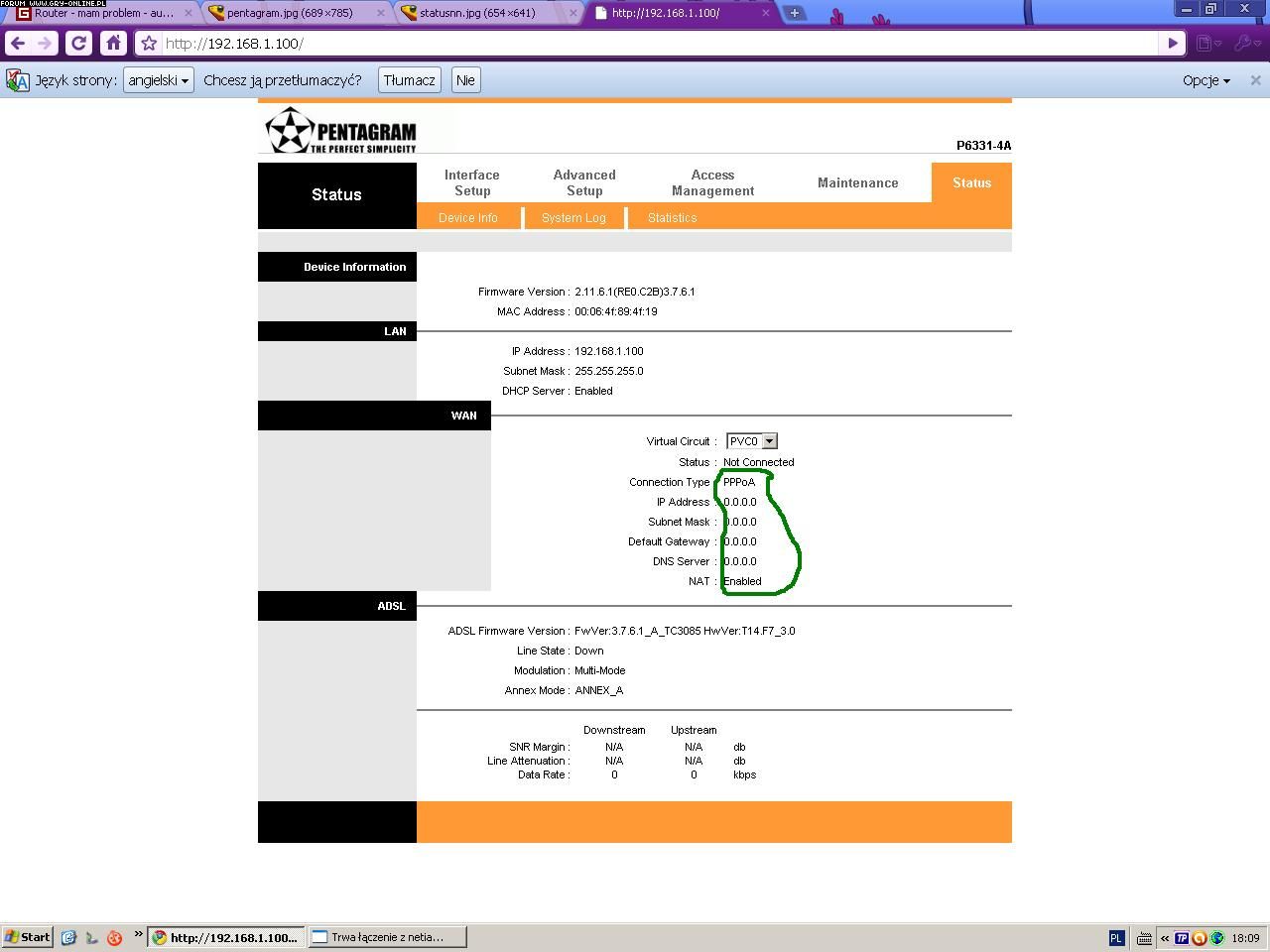Open the Interface Setup menu
1270x952 pixels.
[472, 182]
